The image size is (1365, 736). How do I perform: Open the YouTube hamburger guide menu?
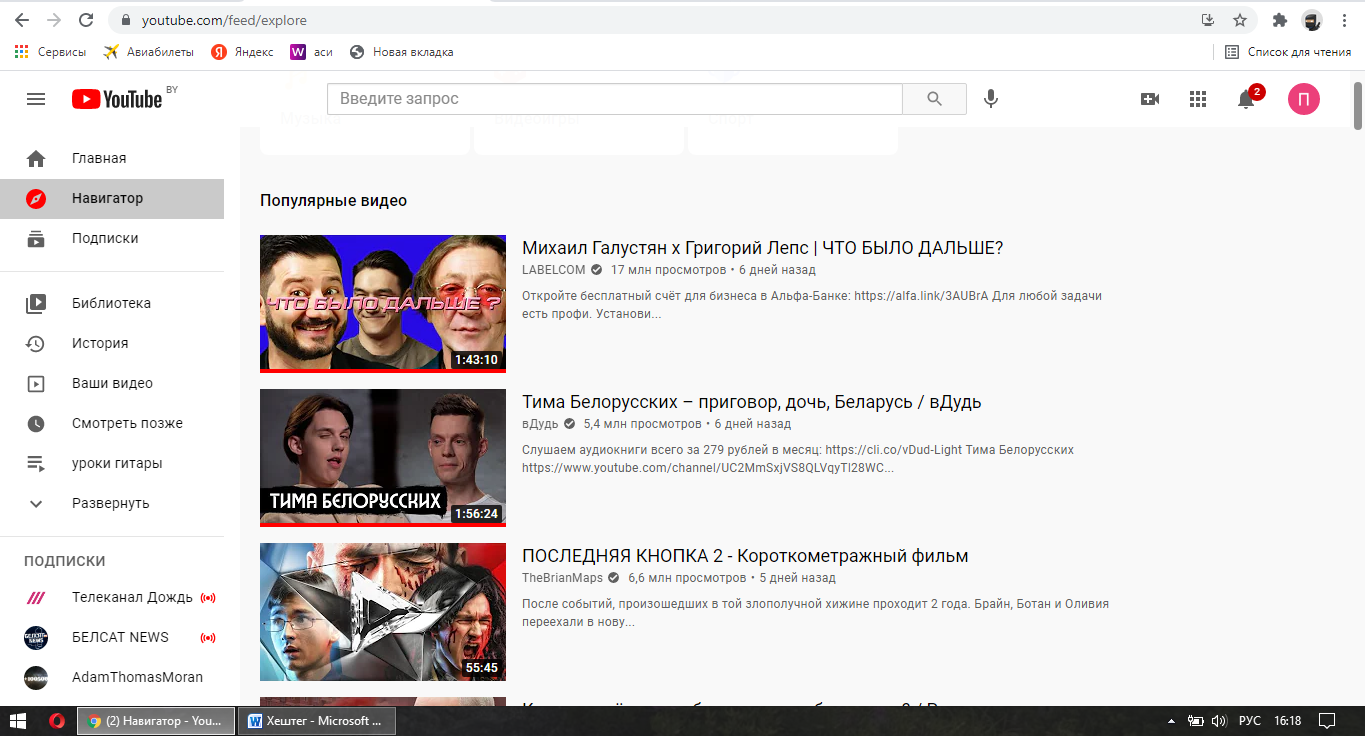click(36, 99)
